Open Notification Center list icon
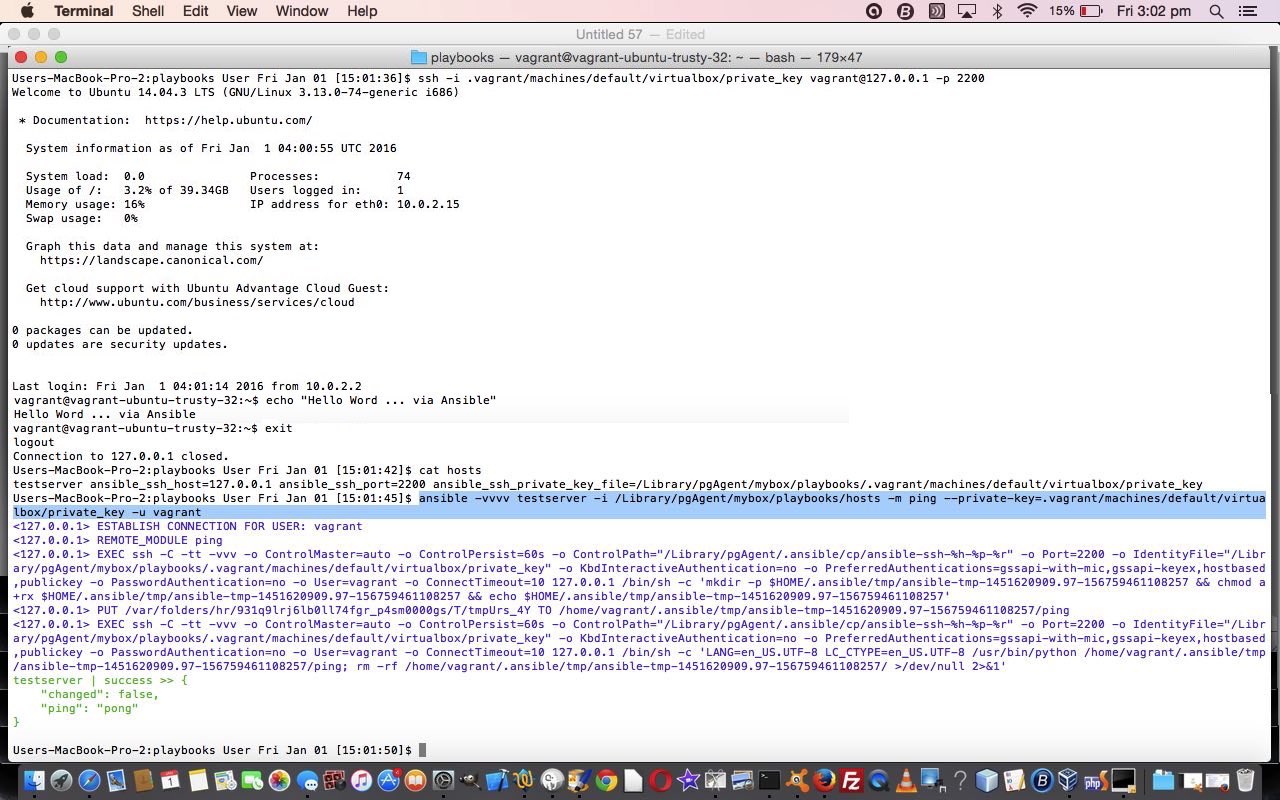This screenshot has width=1280, height=800. click(1248, 11)
